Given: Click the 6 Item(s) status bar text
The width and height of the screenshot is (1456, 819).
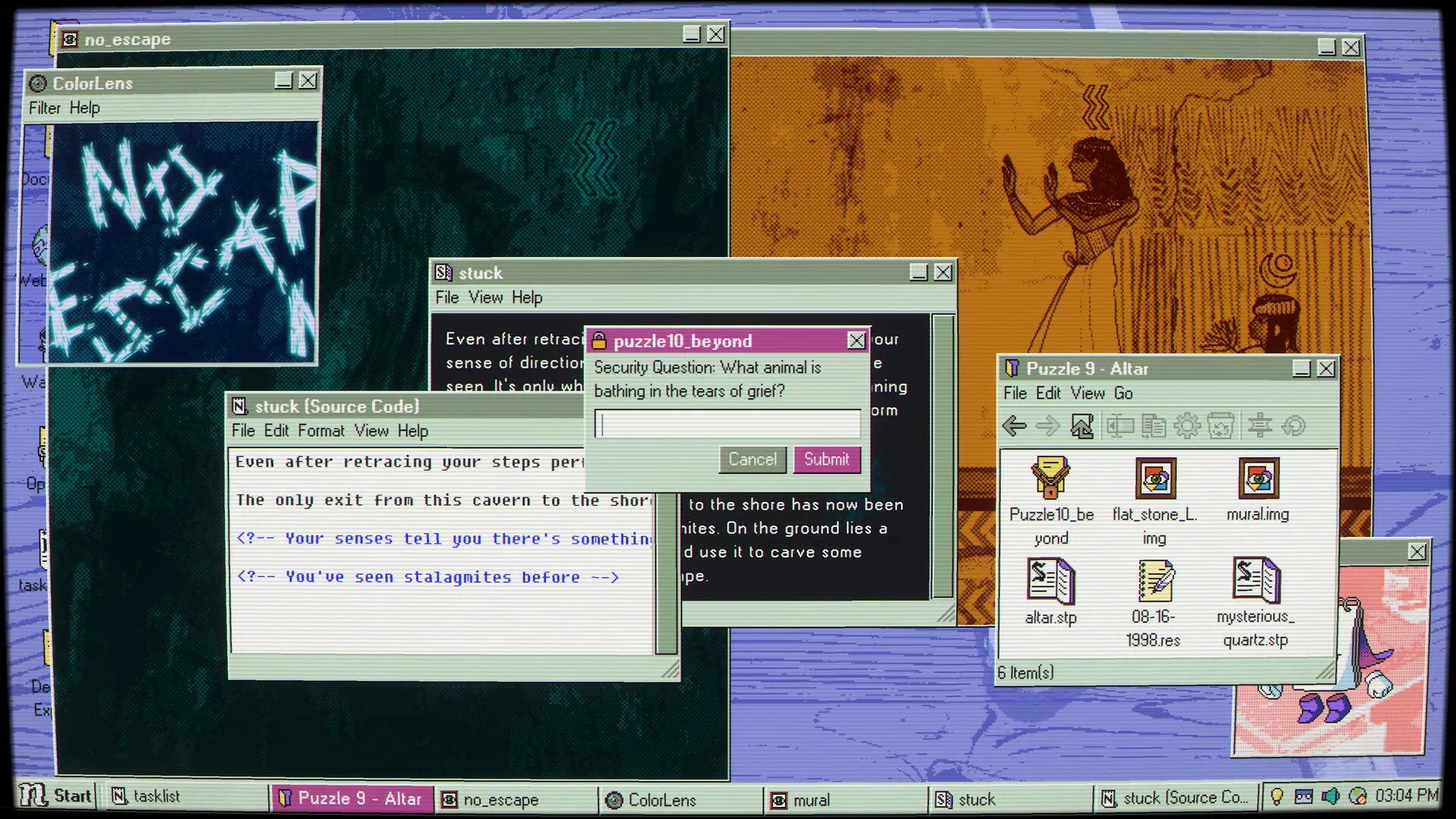Looking at the screenshot, I should point(1025,673).
